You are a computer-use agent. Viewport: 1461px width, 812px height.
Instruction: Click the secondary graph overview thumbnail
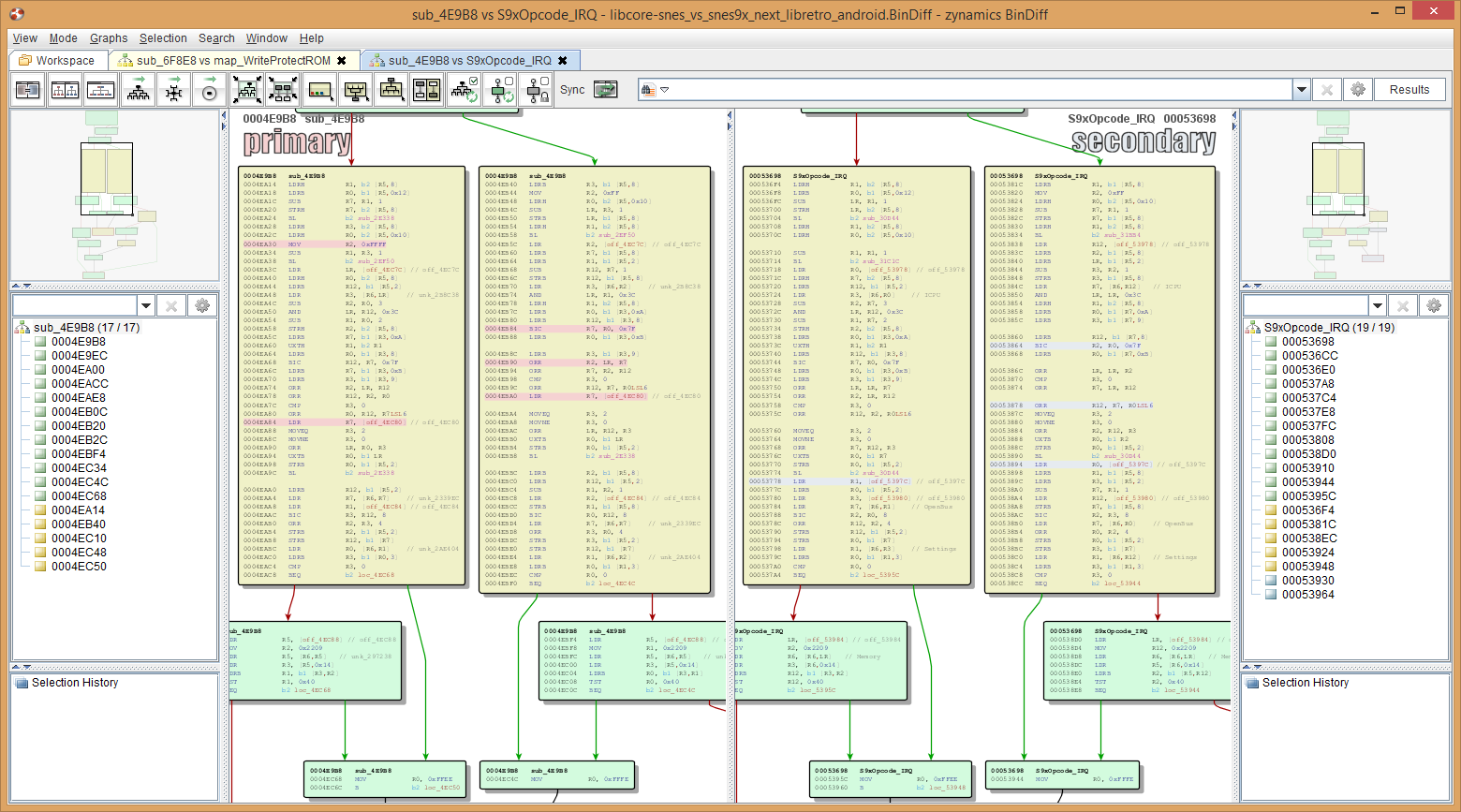(x=1345, y=196)
